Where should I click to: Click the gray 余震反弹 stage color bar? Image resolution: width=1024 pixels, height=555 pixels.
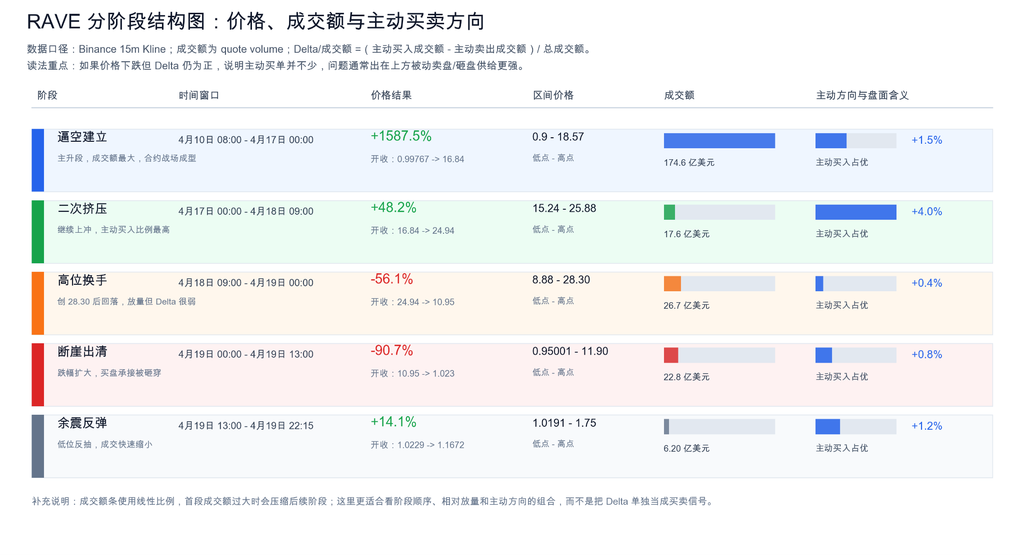(38, 446)
